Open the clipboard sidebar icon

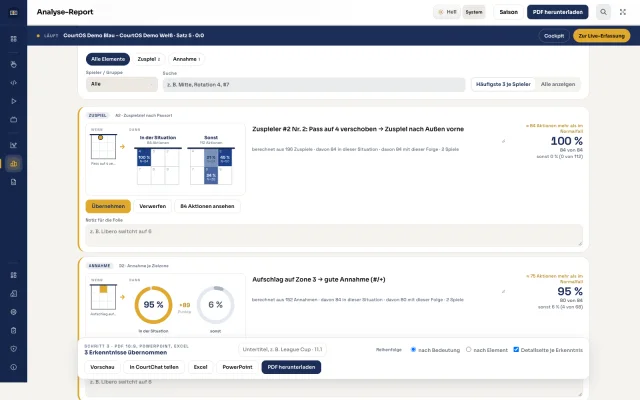[x=13, y=330]
